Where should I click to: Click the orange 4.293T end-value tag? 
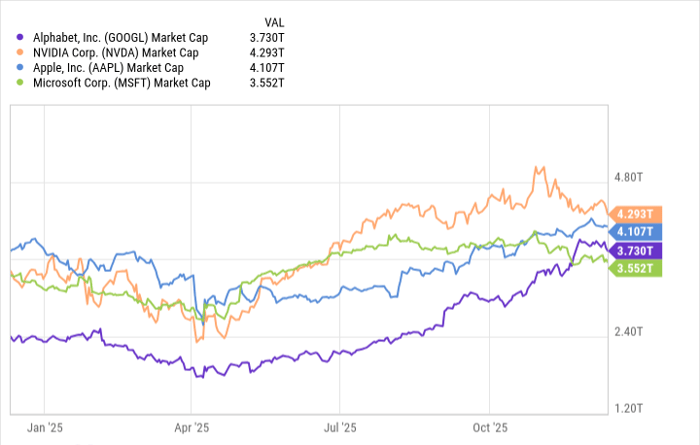pyautogui.click(x=637, y=214)
